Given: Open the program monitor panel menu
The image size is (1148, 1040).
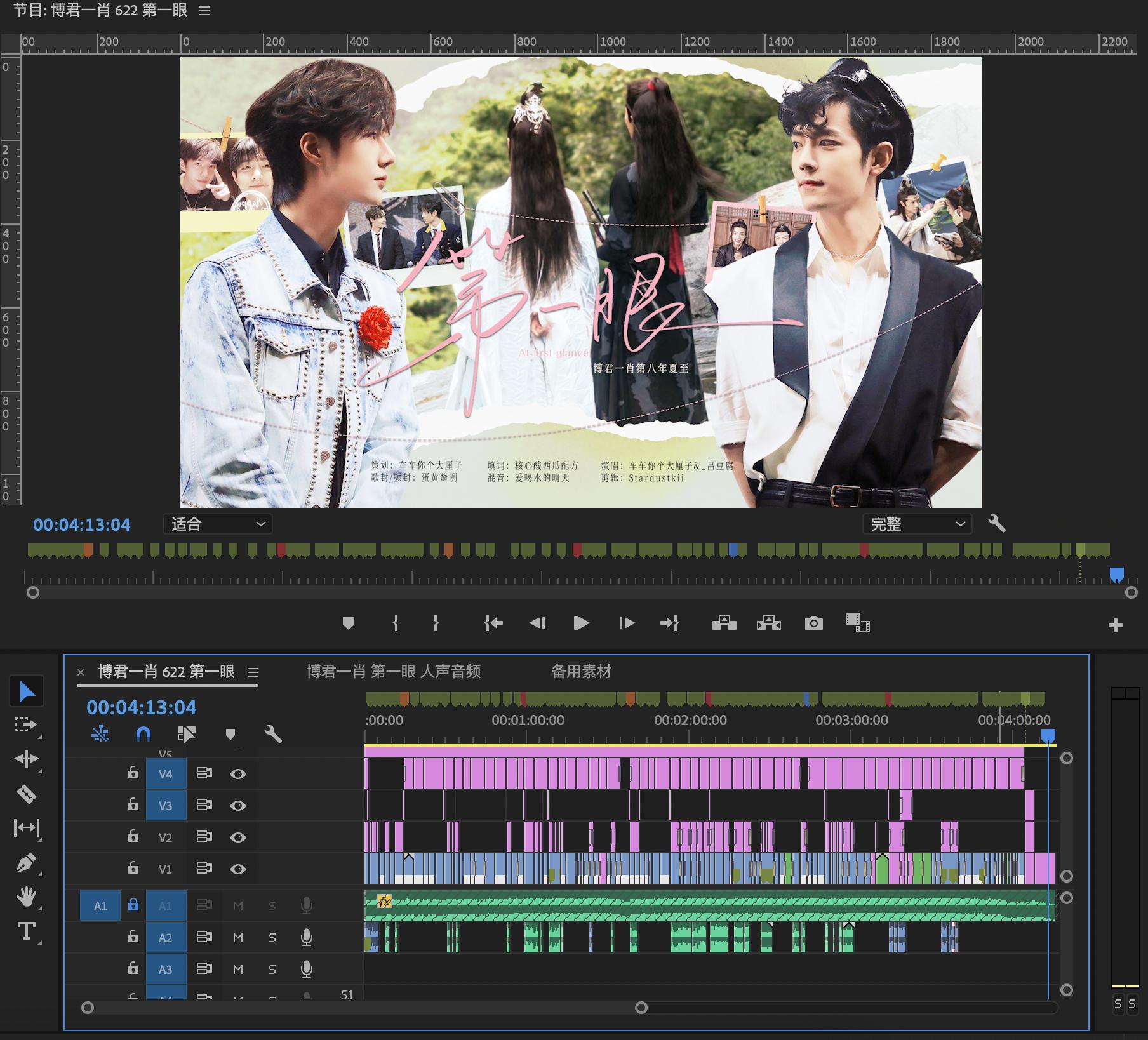Looking at the screenshot, I should (204, 11).
